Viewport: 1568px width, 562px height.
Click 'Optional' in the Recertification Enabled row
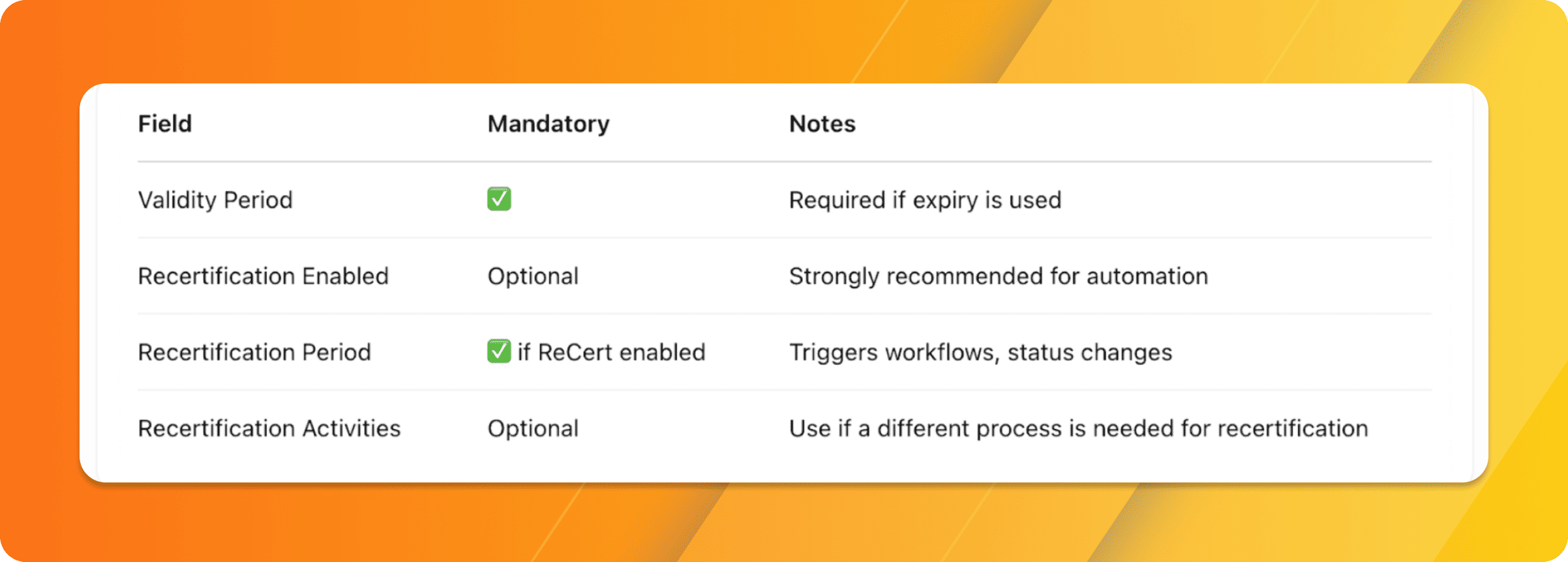[x=533, y=276]
